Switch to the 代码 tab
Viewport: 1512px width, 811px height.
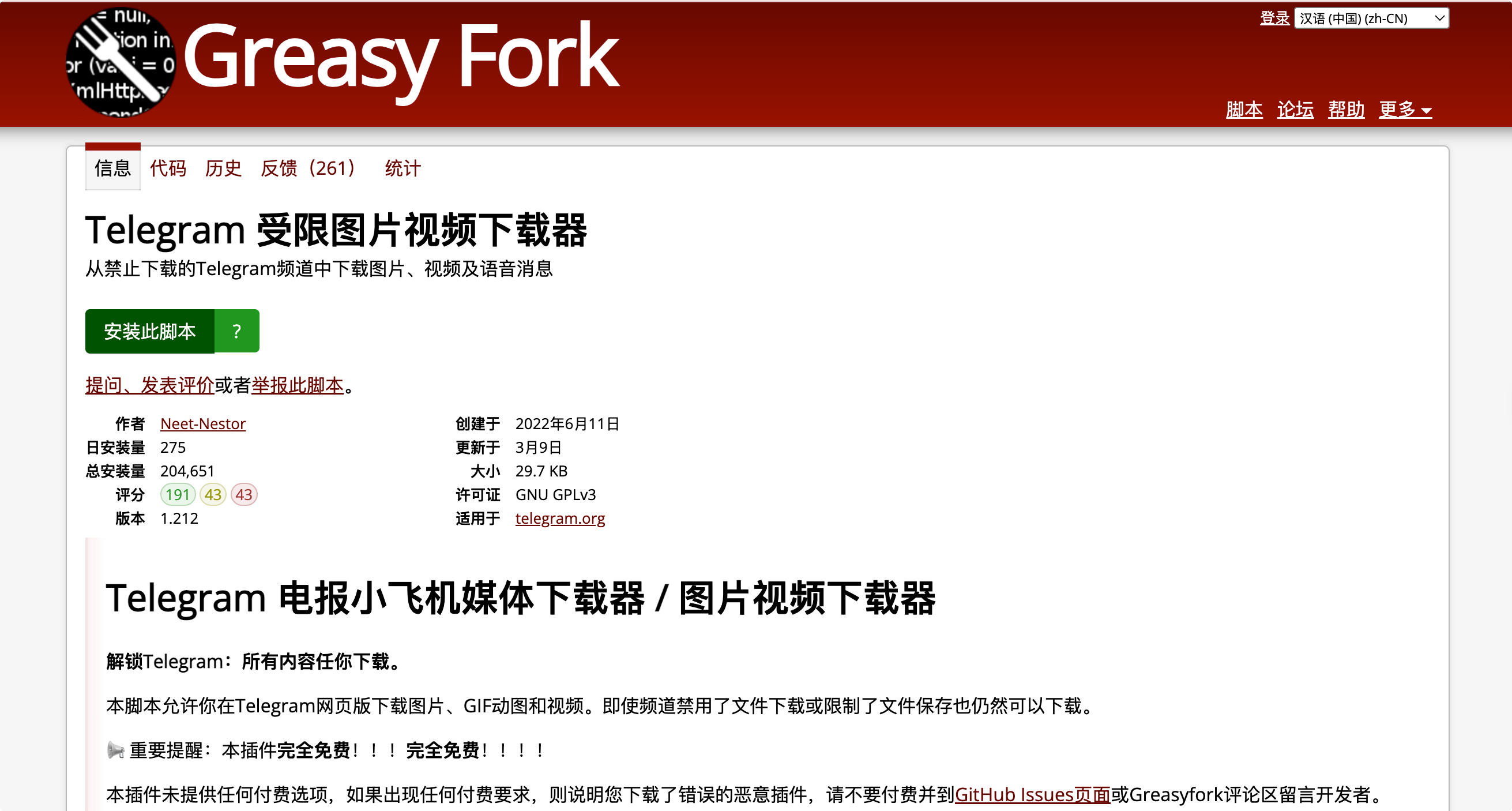click(x=168, y=168)
